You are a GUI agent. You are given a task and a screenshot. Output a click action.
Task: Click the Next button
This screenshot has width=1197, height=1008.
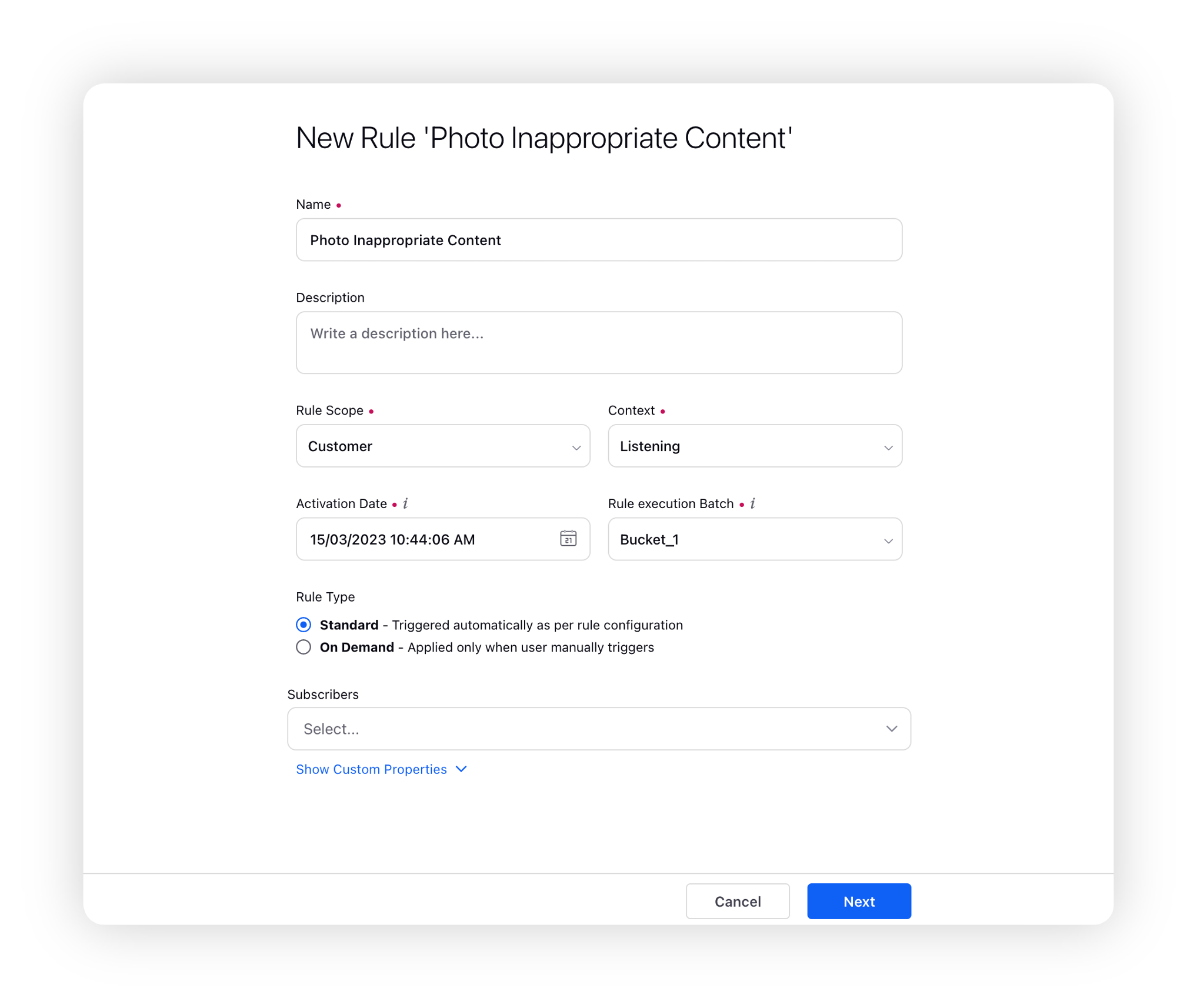pos(858,900)
